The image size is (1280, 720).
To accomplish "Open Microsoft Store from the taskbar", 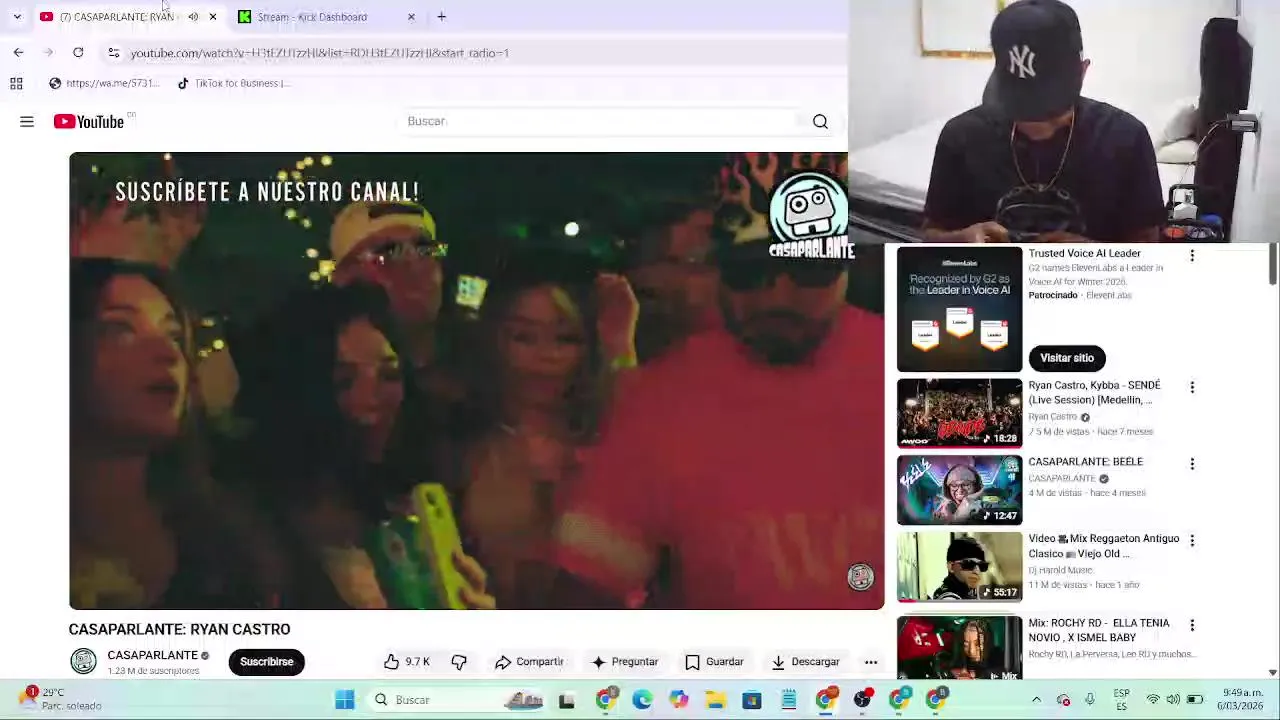I will (752, 700).
